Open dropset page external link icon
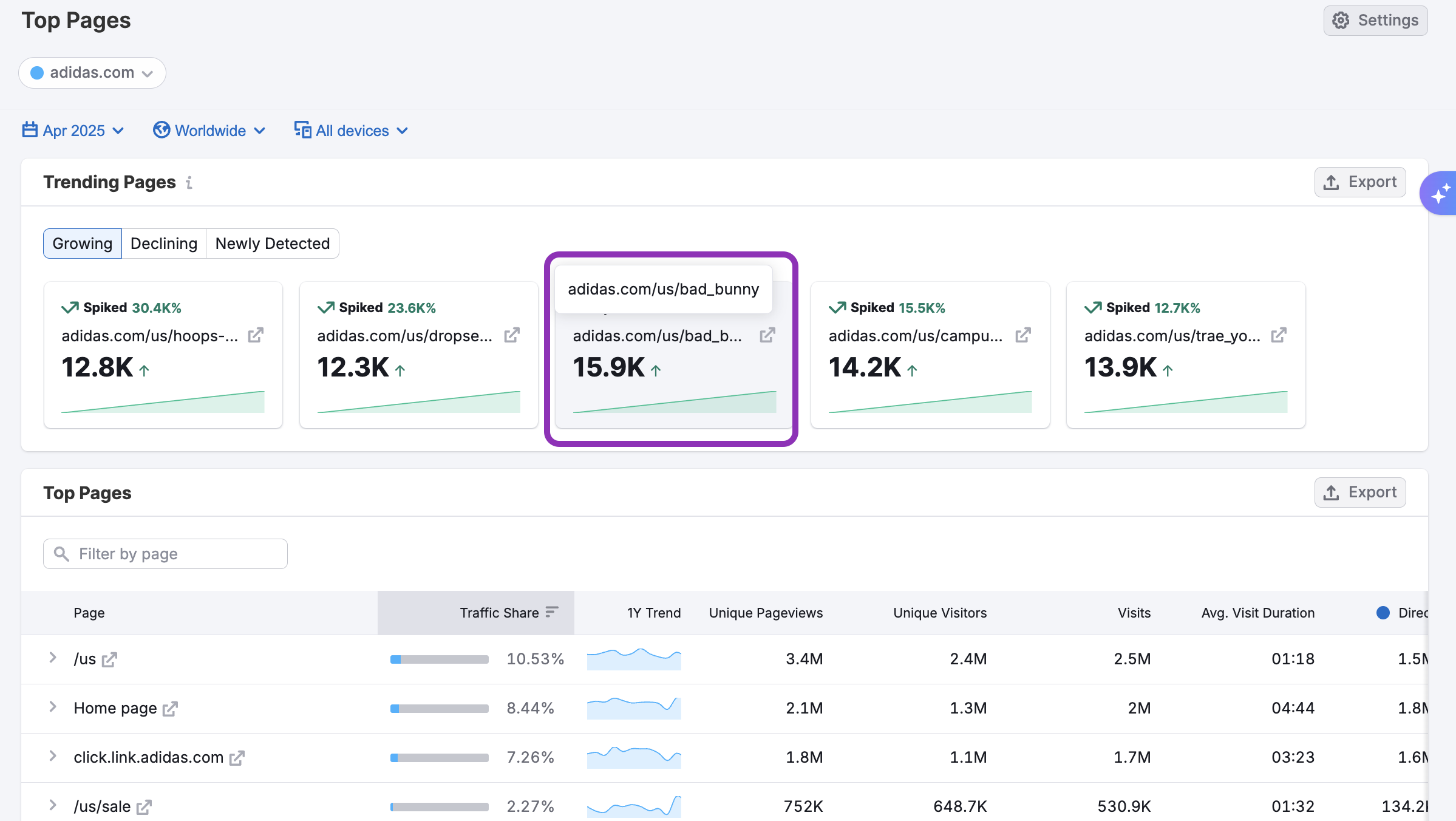The width and height of the screenshot is (1456, 821). point(512,335)
